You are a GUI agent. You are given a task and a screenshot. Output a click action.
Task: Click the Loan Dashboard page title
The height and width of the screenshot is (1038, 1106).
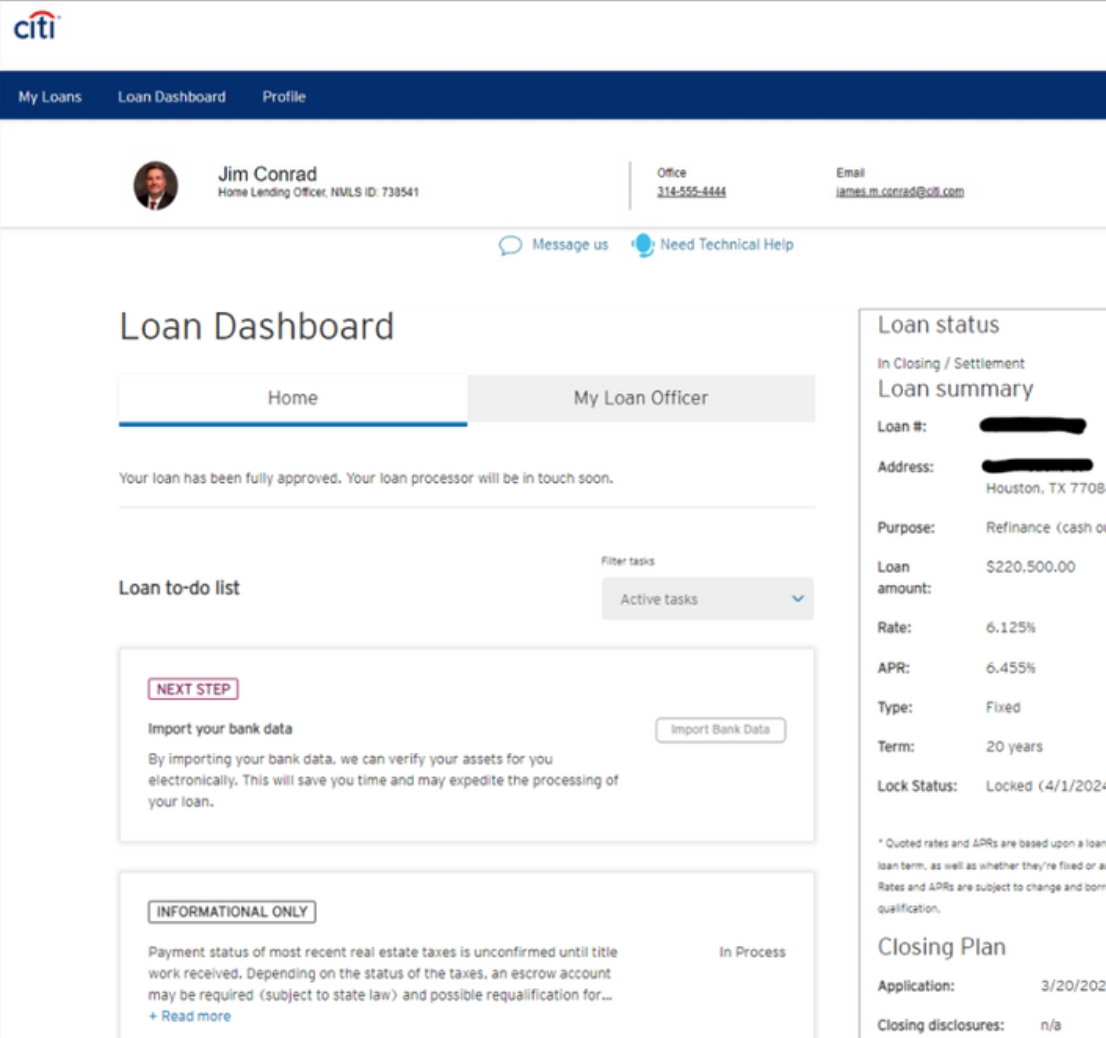257,326
